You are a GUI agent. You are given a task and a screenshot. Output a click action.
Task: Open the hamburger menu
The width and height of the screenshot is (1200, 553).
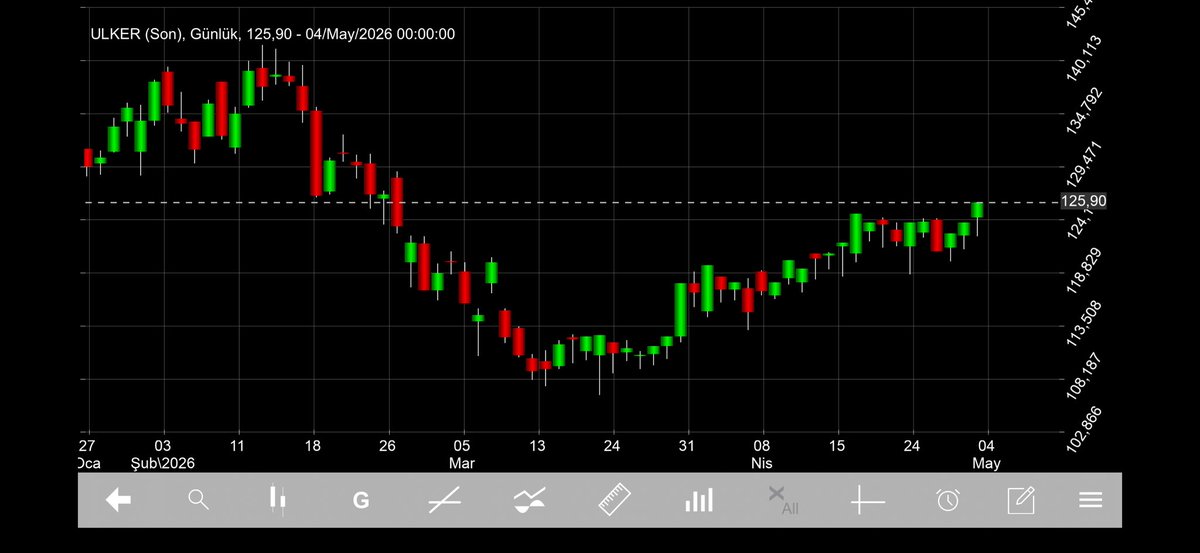tap(1090, 500)
